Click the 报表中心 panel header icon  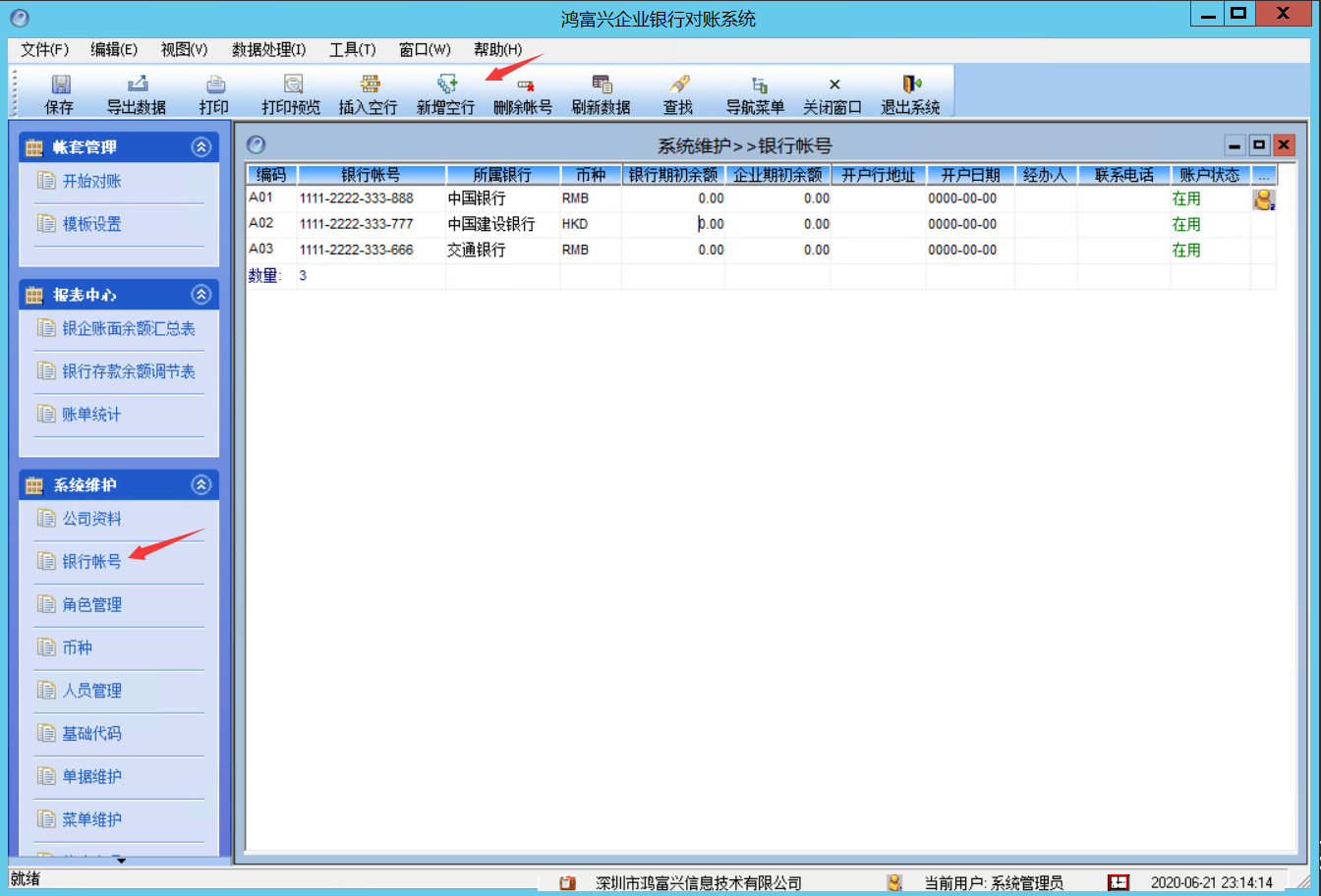tap(34, 295)
